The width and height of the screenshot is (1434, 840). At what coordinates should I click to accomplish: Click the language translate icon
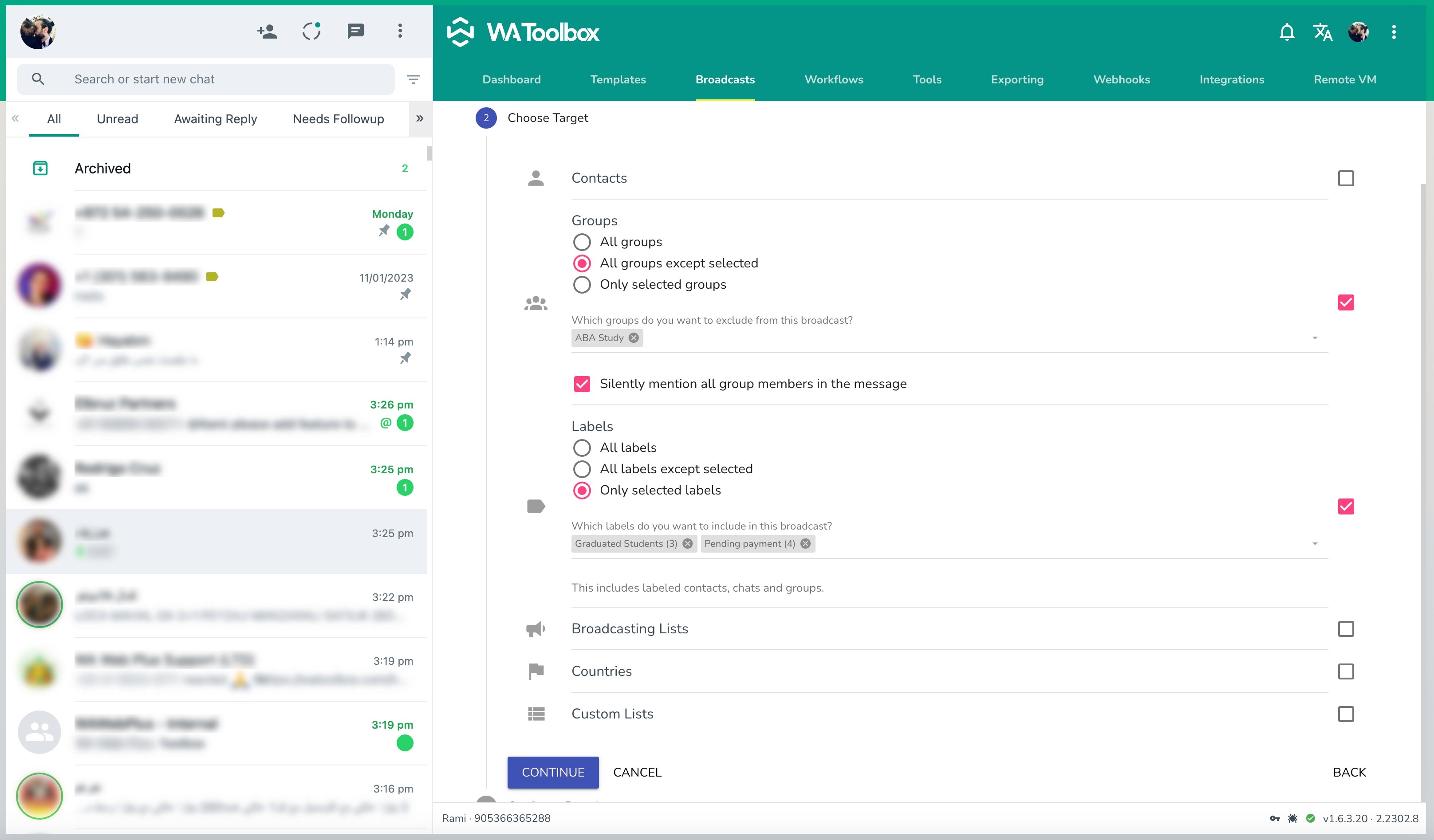[x=1323, y=32]
